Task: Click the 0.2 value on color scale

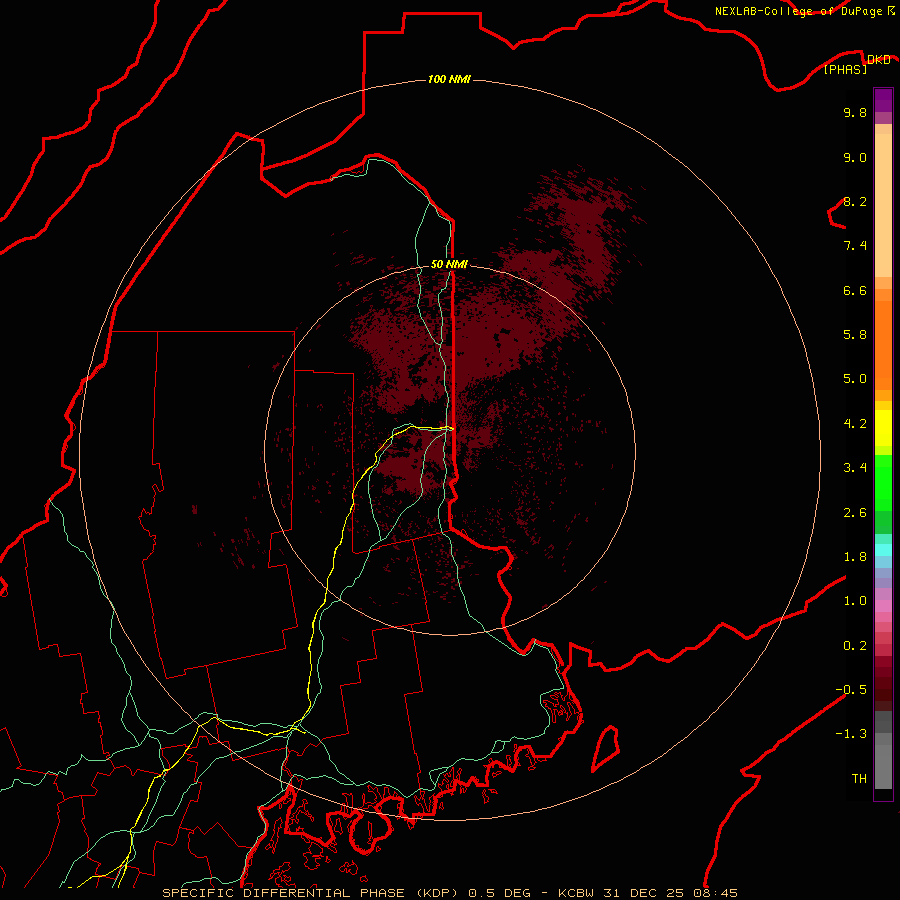Action: (x=855, y=646)
